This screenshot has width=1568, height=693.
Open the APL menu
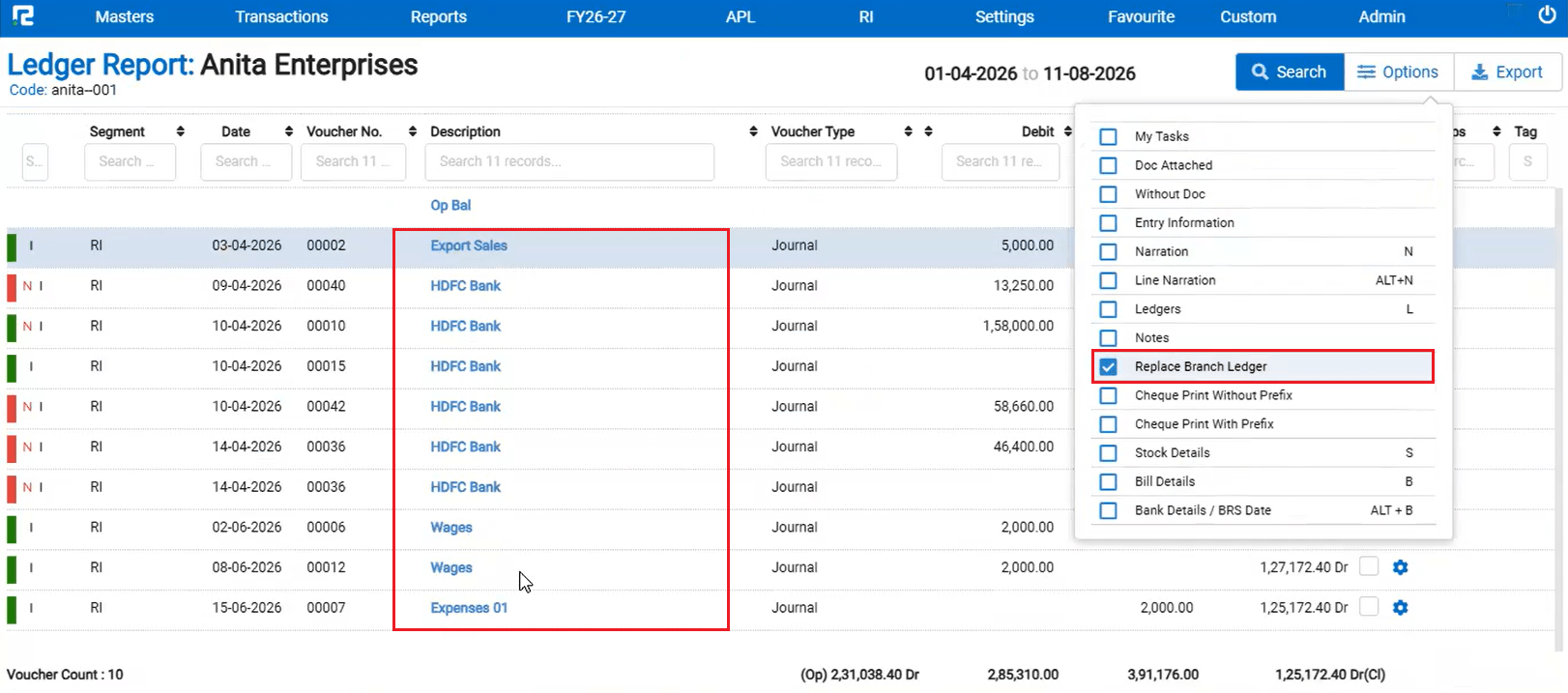tap(740, 16)
